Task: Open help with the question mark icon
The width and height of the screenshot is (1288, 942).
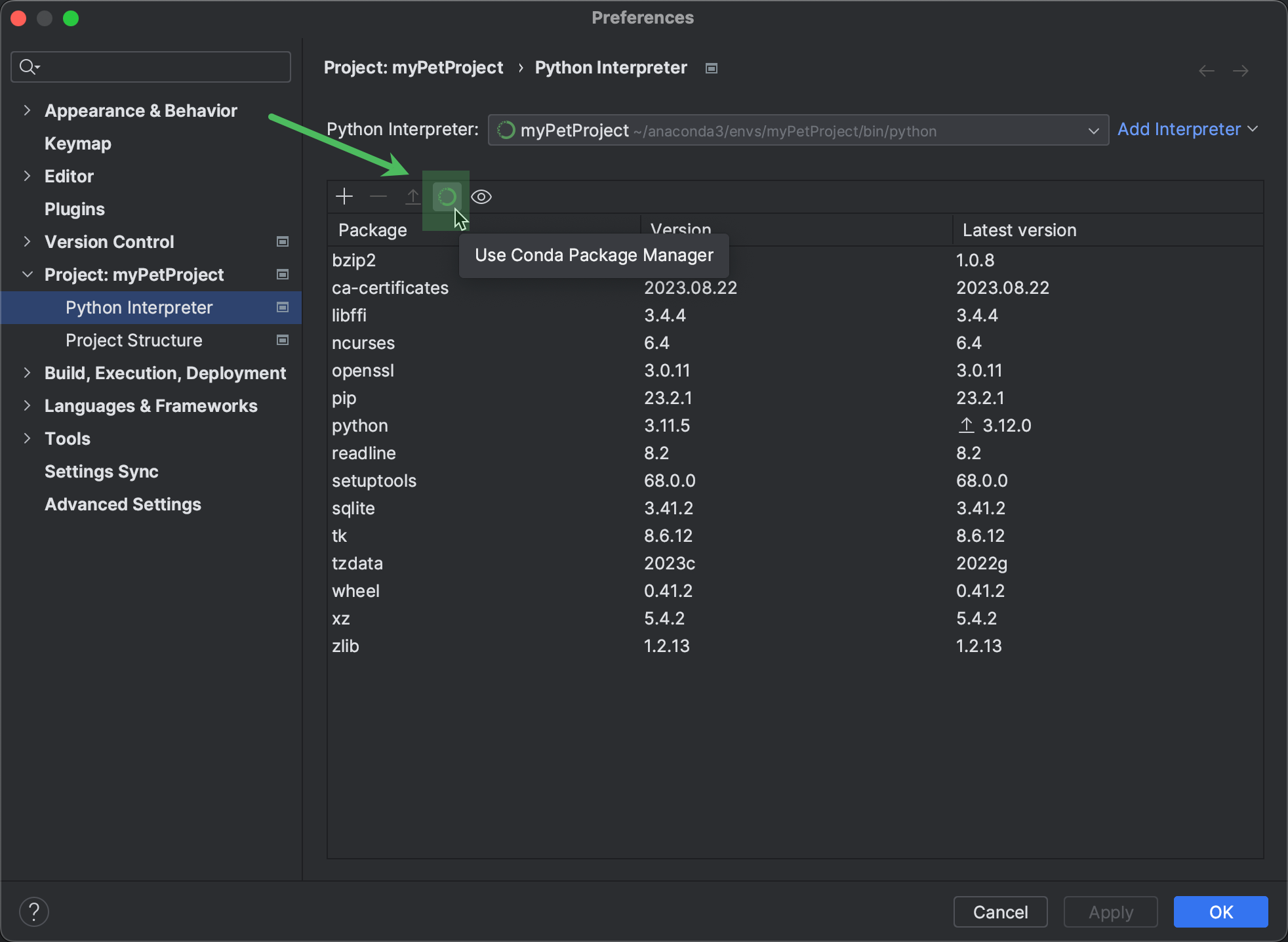Action: click(x=34, y=911)
